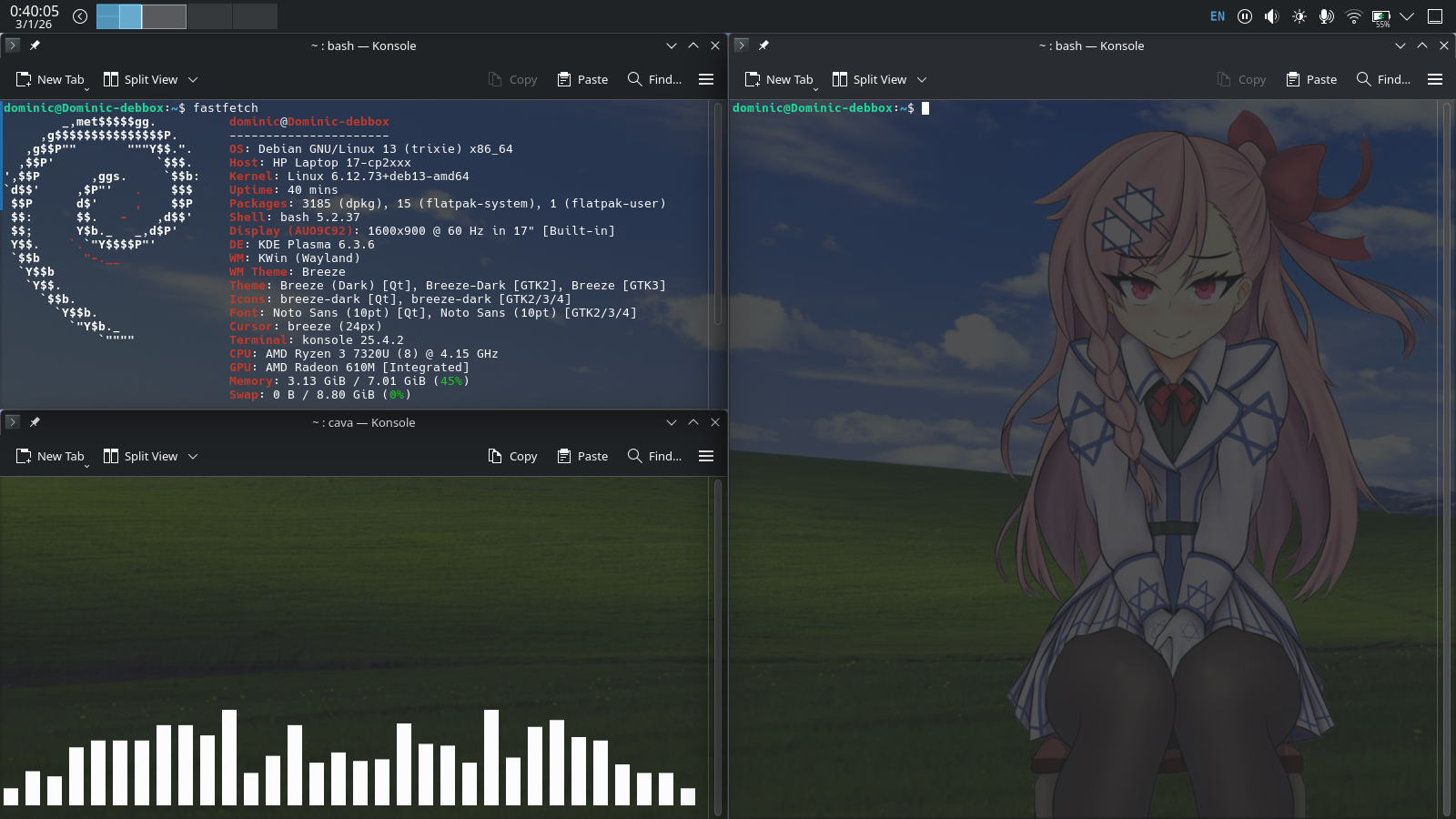Open Find in the cava Konsole window
This screenshot has height=819, width=1456.
(x=654, y=456)
